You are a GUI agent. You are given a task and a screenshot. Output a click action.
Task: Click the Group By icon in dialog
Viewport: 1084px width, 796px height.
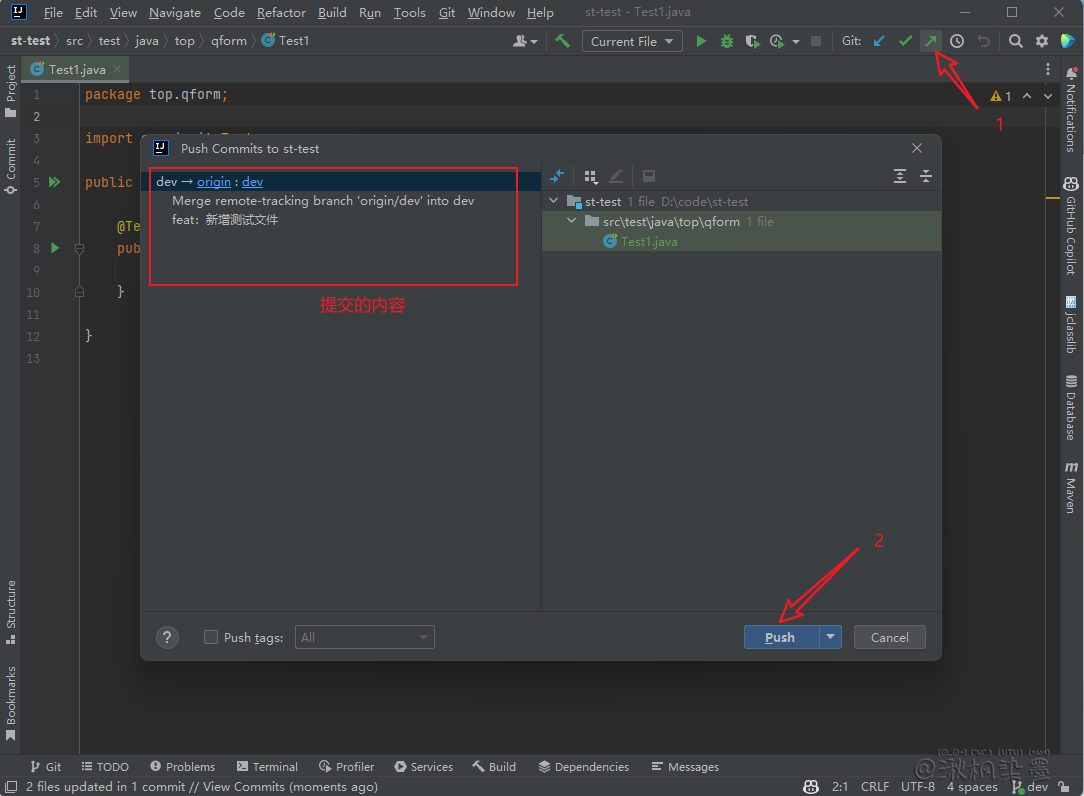590,176
